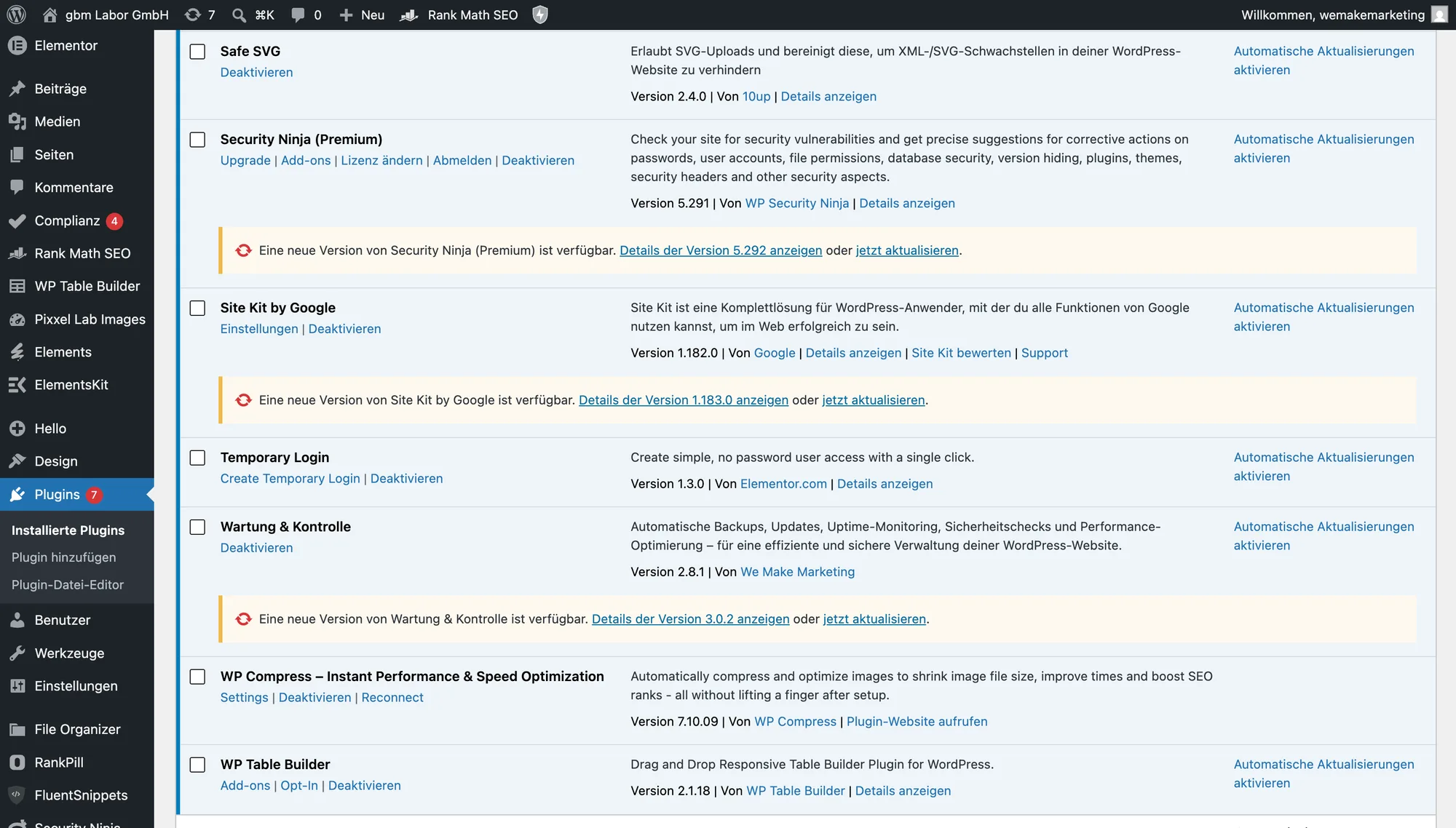Click the Werkzeuge wrench icon

[x=17, y=653]
